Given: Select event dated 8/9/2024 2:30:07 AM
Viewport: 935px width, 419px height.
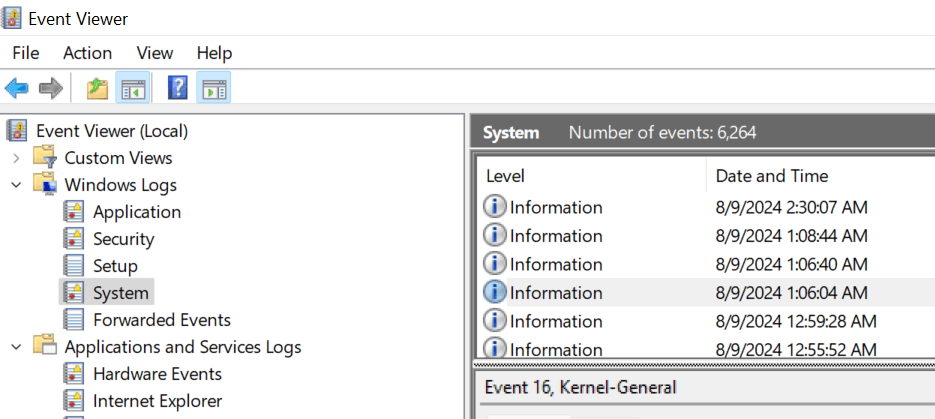Looking at the screenshot, I should point(791,207).
